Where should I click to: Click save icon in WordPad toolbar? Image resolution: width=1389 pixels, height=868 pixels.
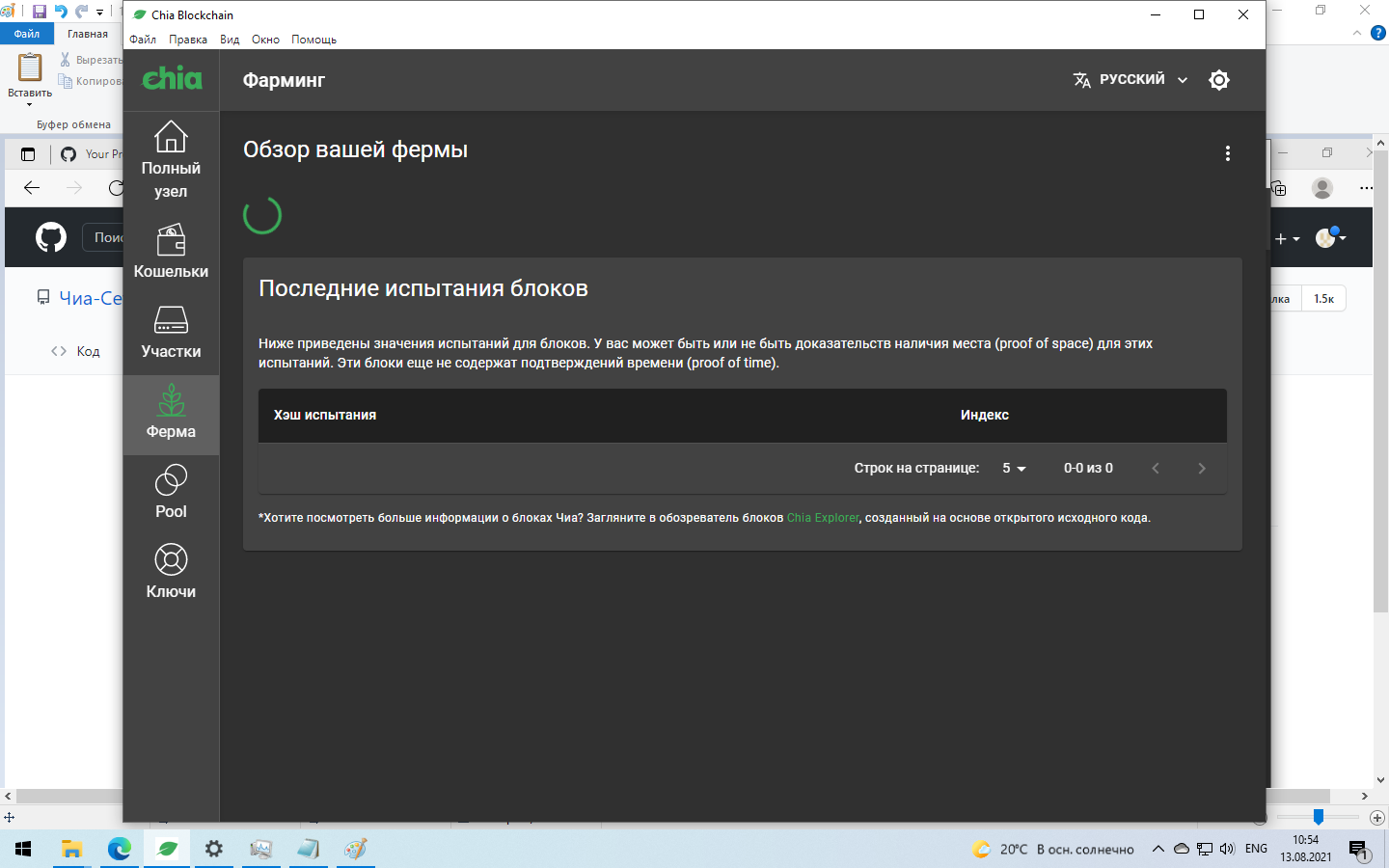click(x=40, y=12)
